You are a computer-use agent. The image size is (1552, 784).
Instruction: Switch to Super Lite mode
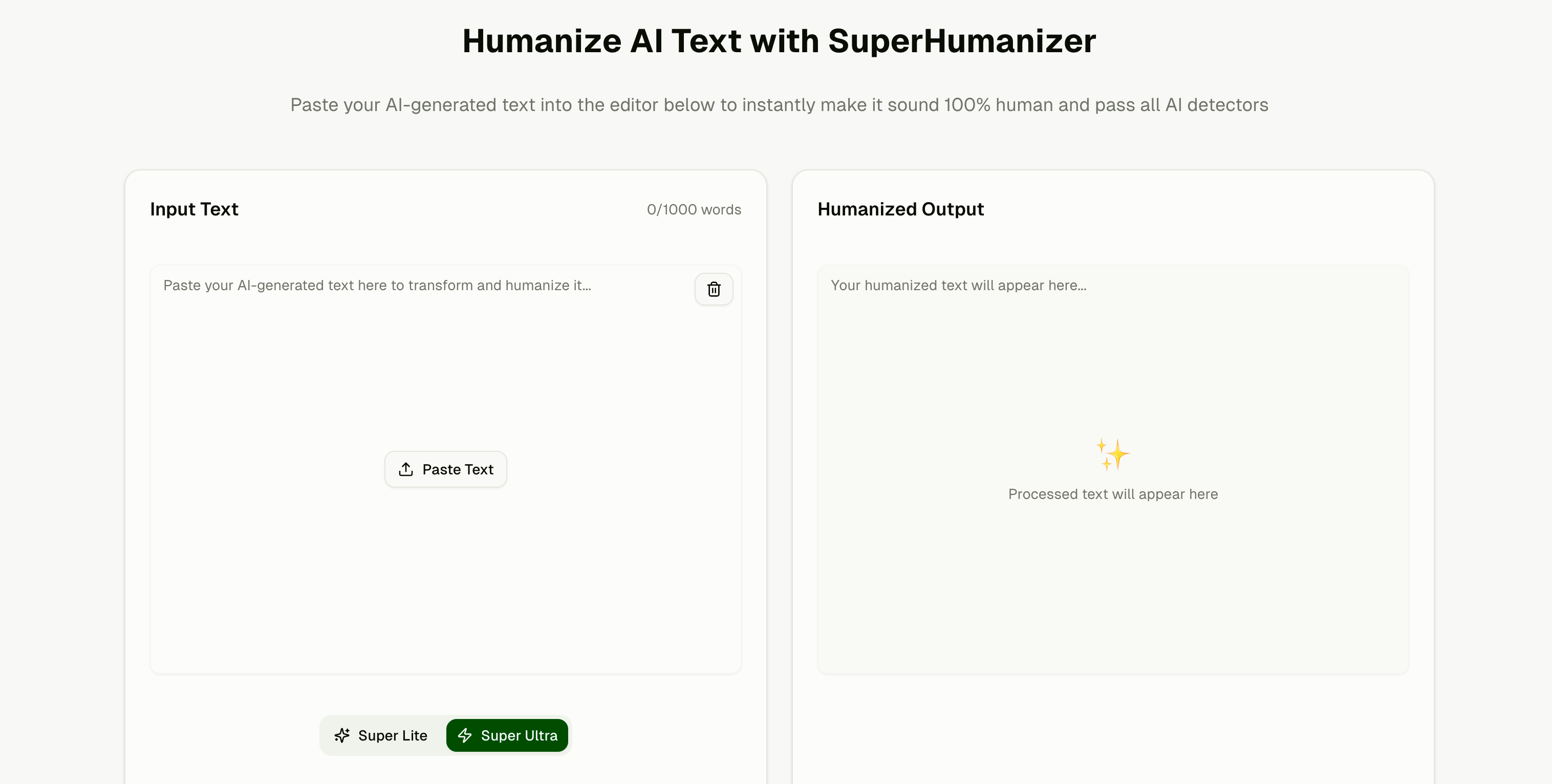(x=382, y=735)
